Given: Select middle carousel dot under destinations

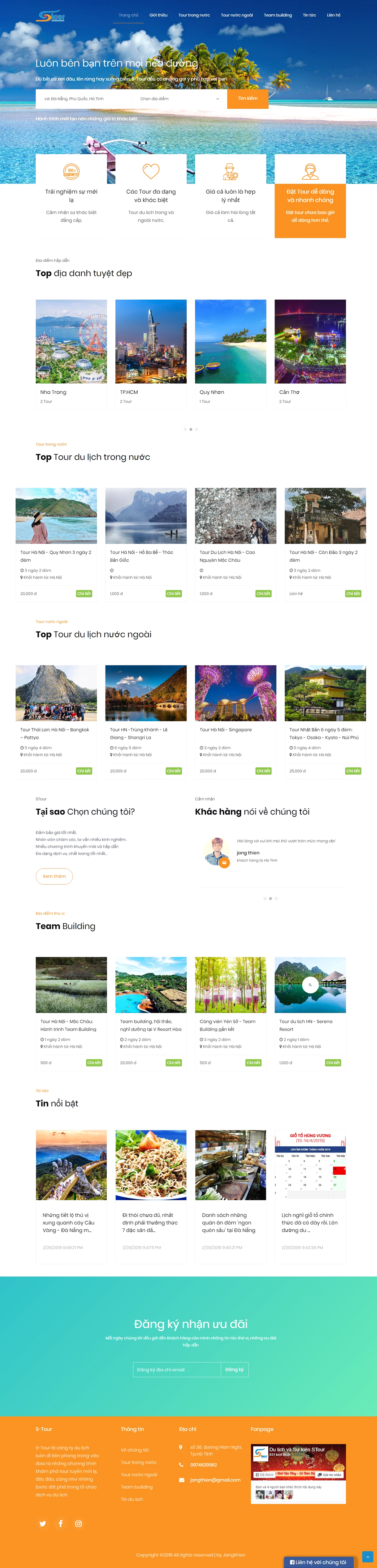Looking at the screenshot, I should point(191,429).
